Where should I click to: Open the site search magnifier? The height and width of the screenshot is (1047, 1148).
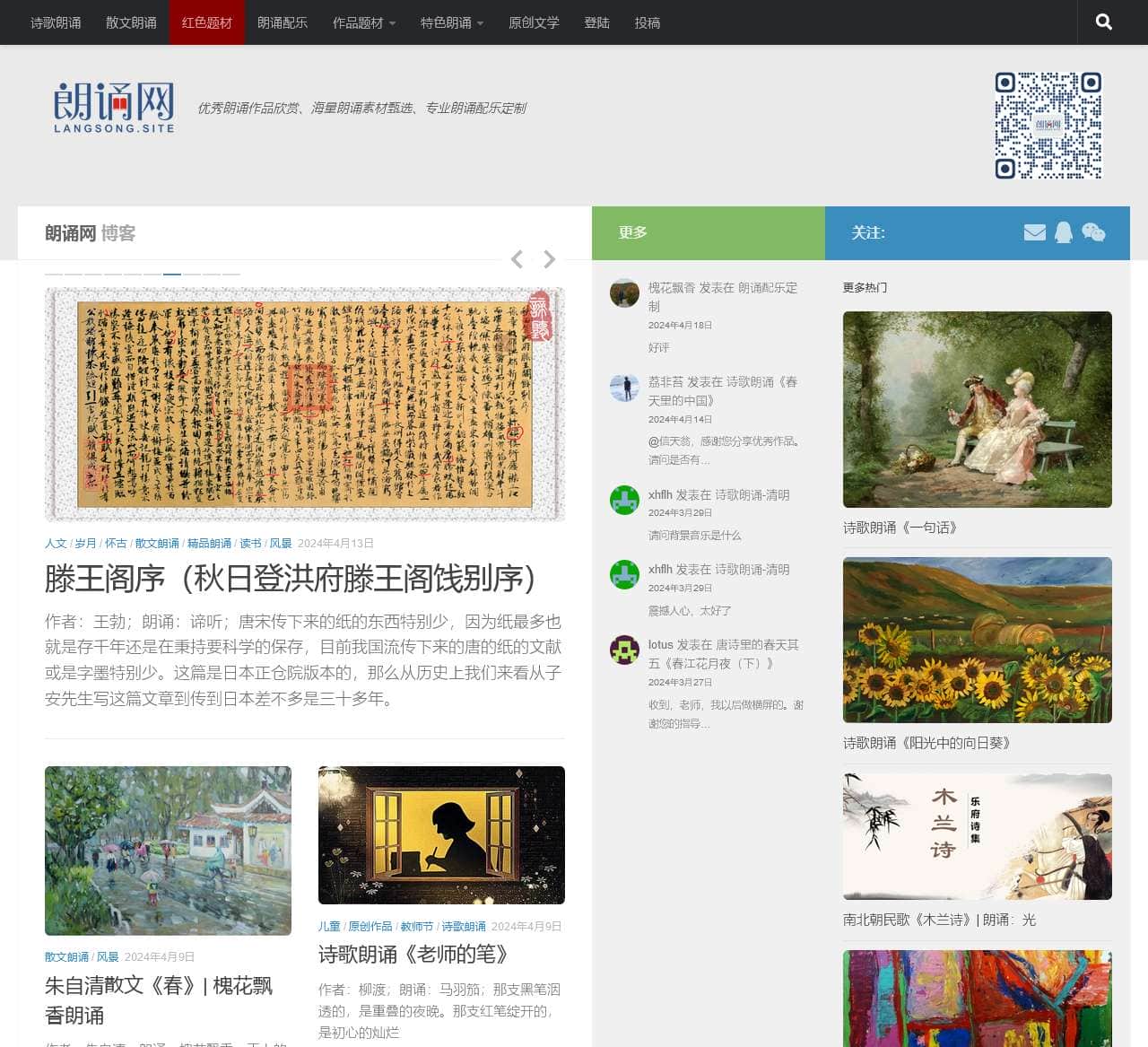click(1102, 22)
